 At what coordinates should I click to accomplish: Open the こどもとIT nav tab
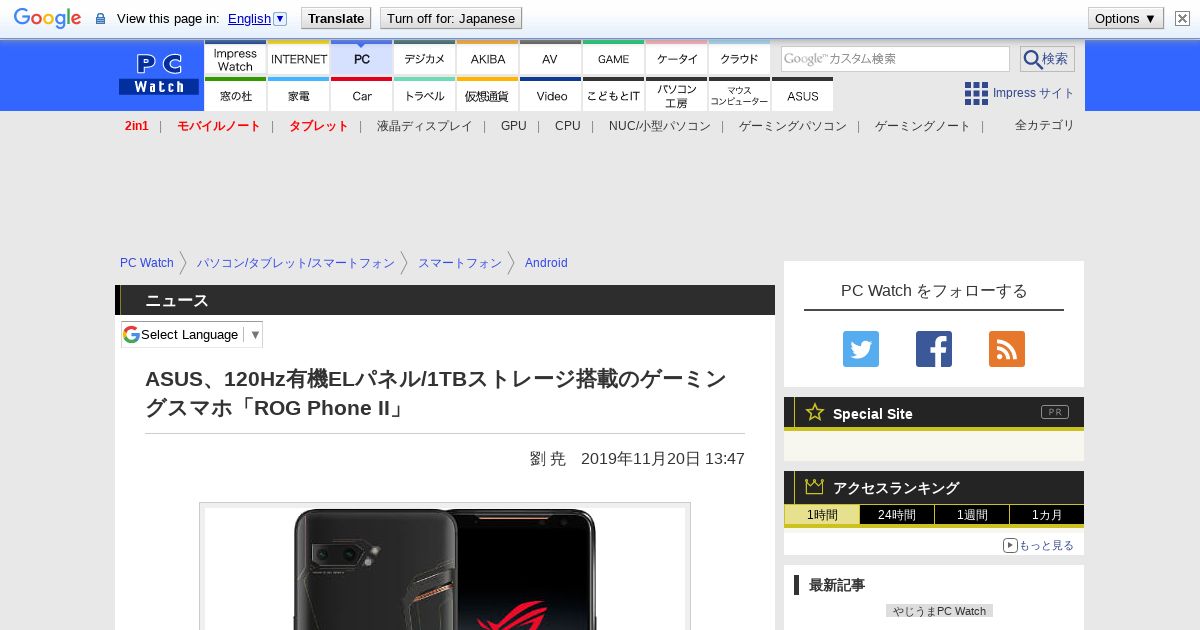pos(614,95)
